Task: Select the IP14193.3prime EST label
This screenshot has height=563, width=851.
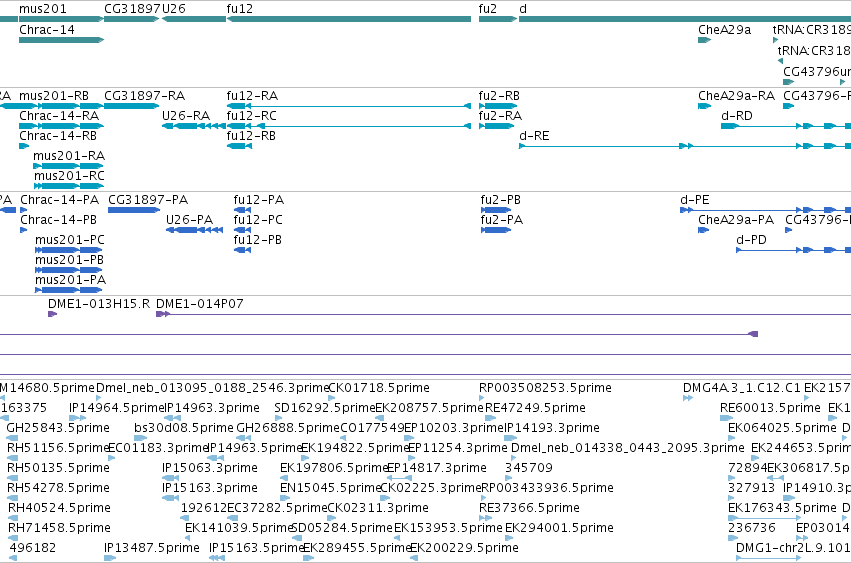Action: point(552,429)
